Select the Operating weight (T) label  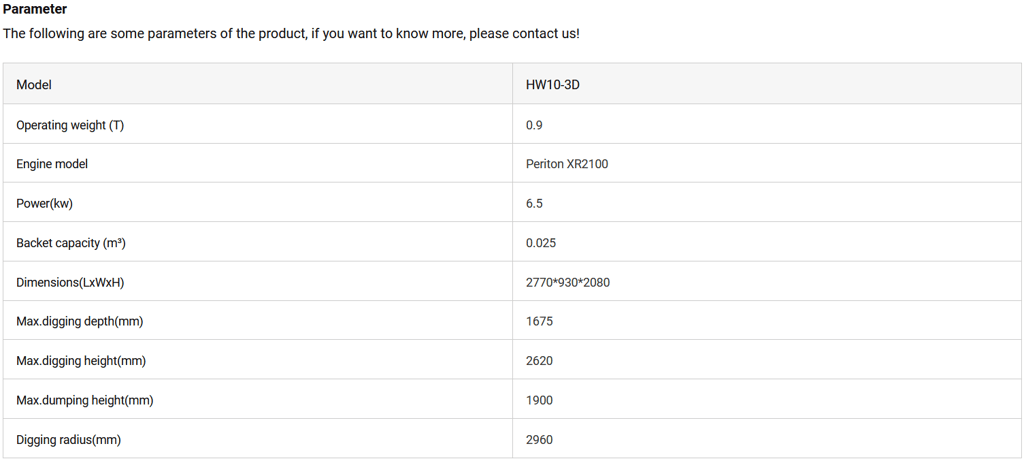[70, 125]
